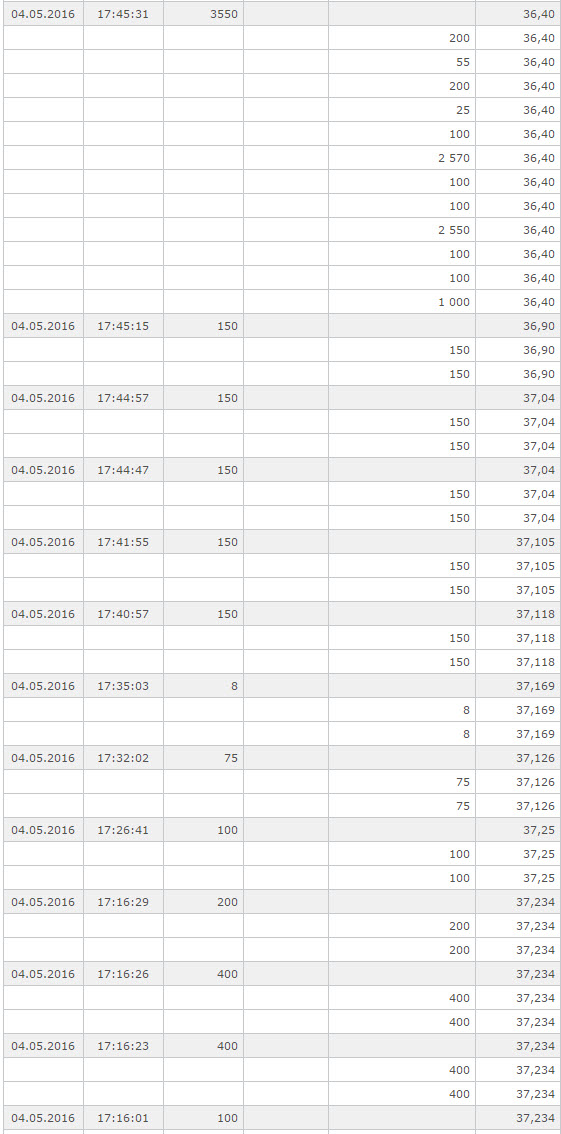Select the 17:16:26 time cell
The width and height of the screenshot is (561, 1134).
click(123, 973)
